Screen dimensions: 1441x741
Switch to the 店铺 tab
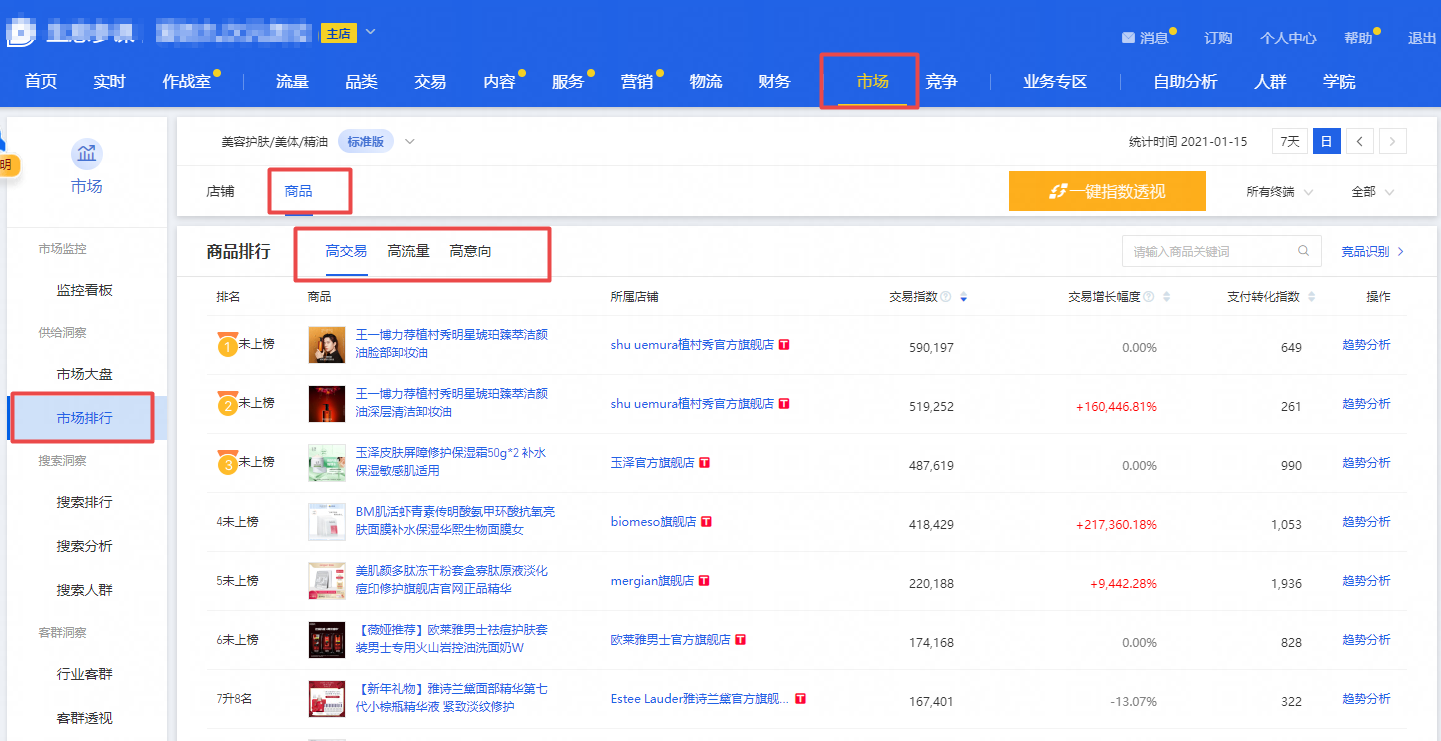[x=220, y=191]
